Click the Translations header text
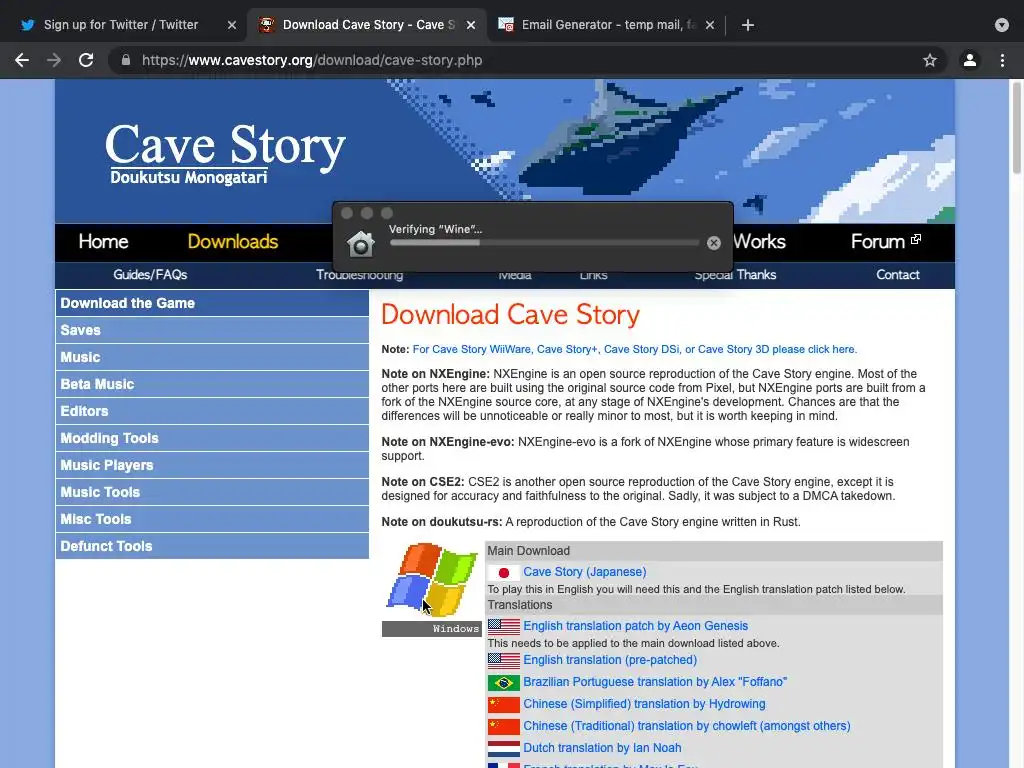Image resolution: width=1024 pixels, height=768 pixels. pyautogui.click(x=520, y=605)
